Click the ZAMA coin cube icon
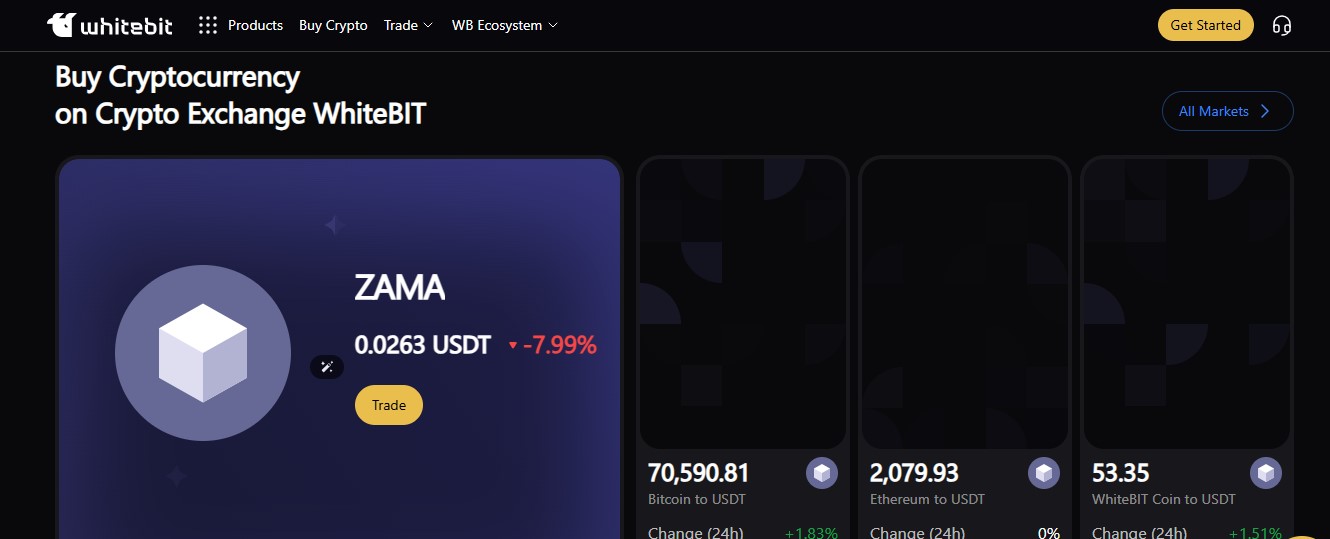The image size is (1330, 539). [203, 353]
